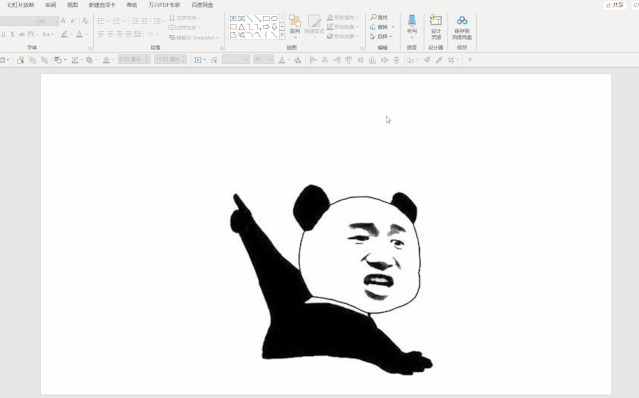Open the ribbon font size 40 dropdown

tap(56, 21)
